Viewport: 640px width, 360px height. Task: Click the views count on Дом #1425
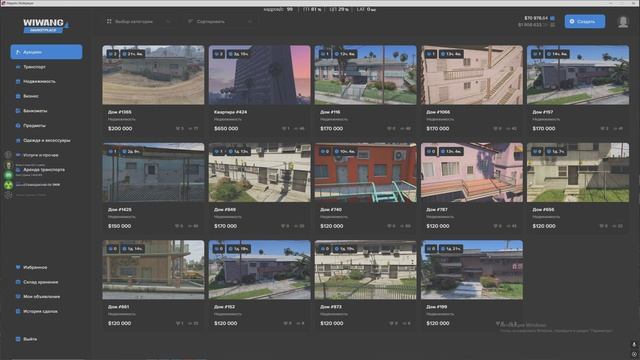pyautogui.click(x=193, y=226)
